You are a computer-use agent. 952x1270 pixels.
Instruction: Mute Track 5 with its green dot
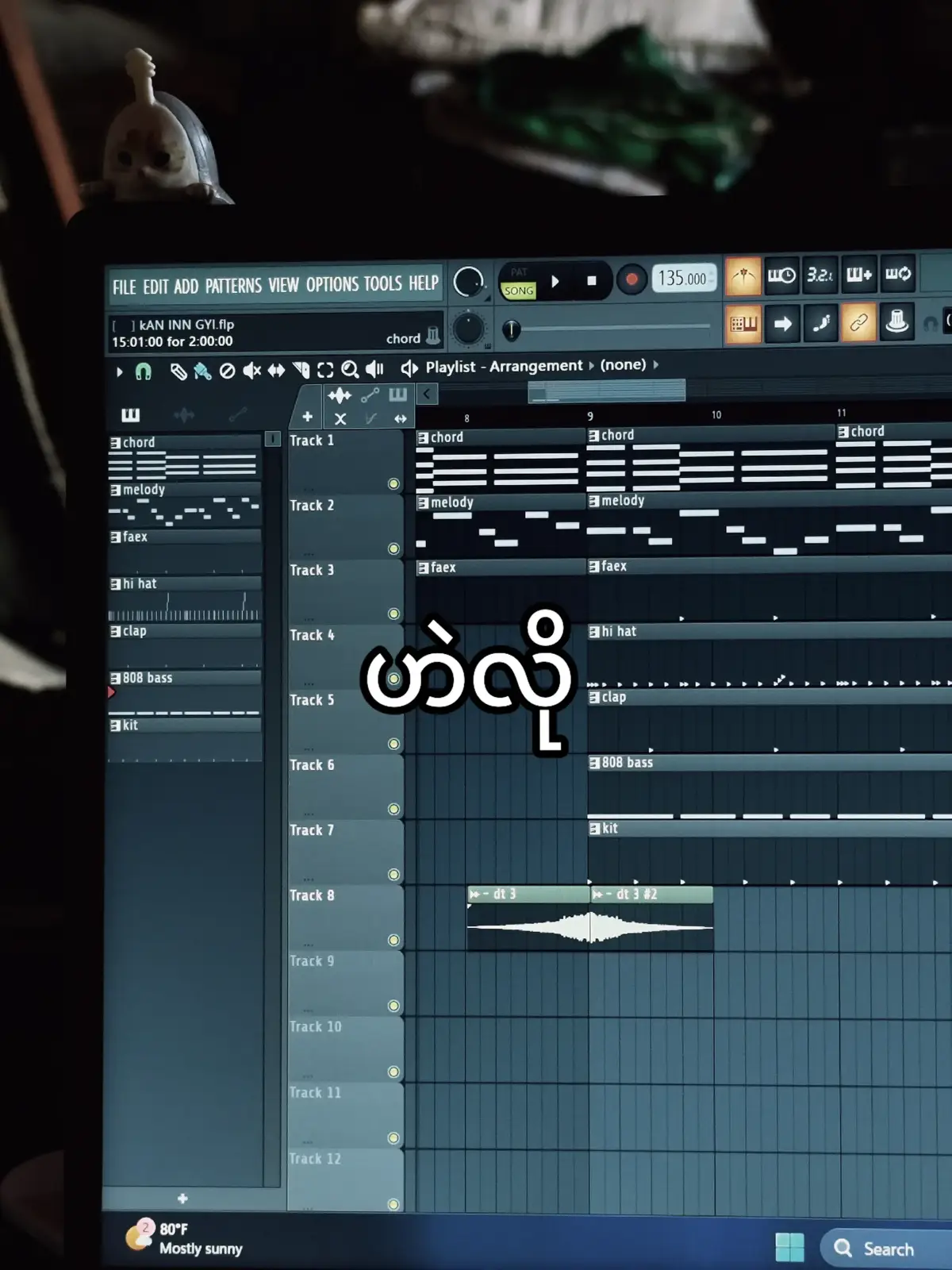393,745
